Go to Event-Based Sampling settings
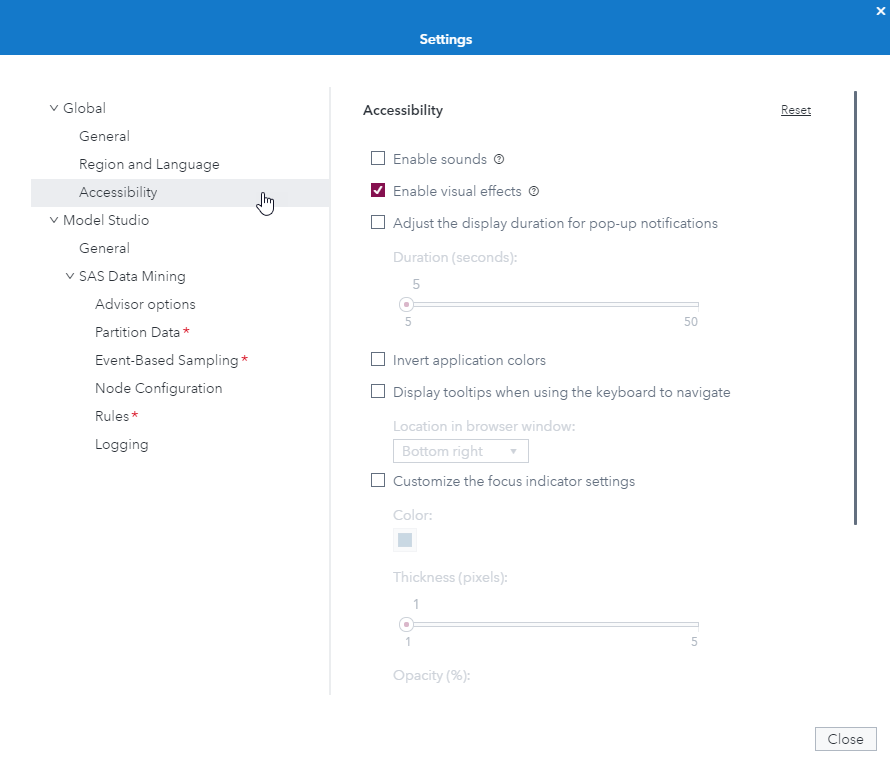This screenshot has width=890, height=763. [166, 360]
